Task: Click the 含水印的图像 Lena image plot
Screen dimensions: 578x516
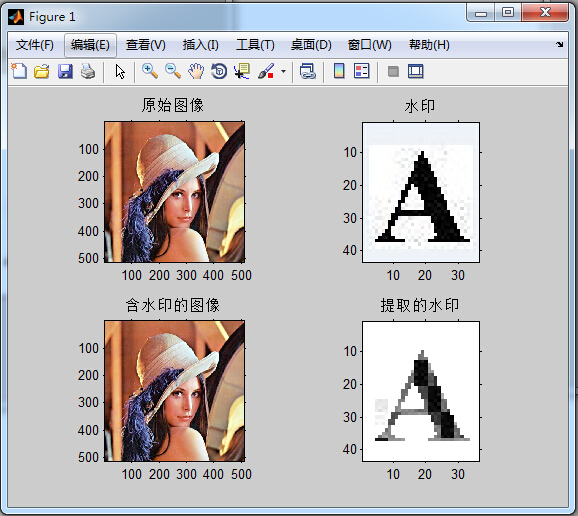Action: click(174, 391)
